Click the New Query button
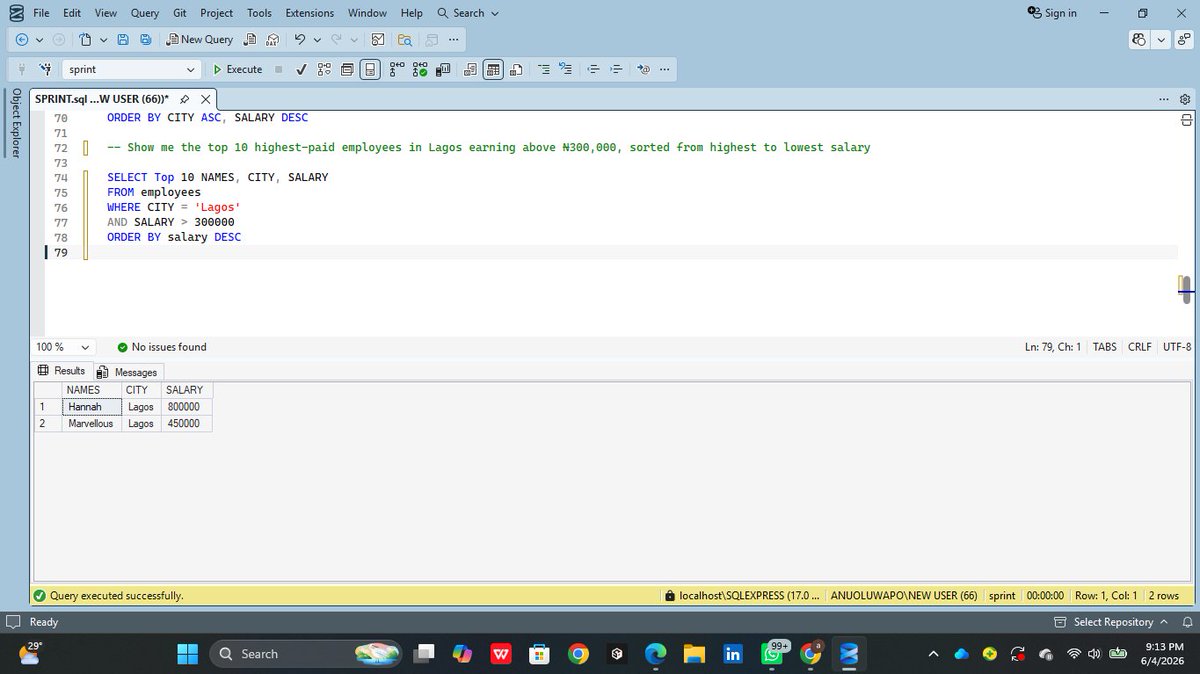 coord(200,40)
